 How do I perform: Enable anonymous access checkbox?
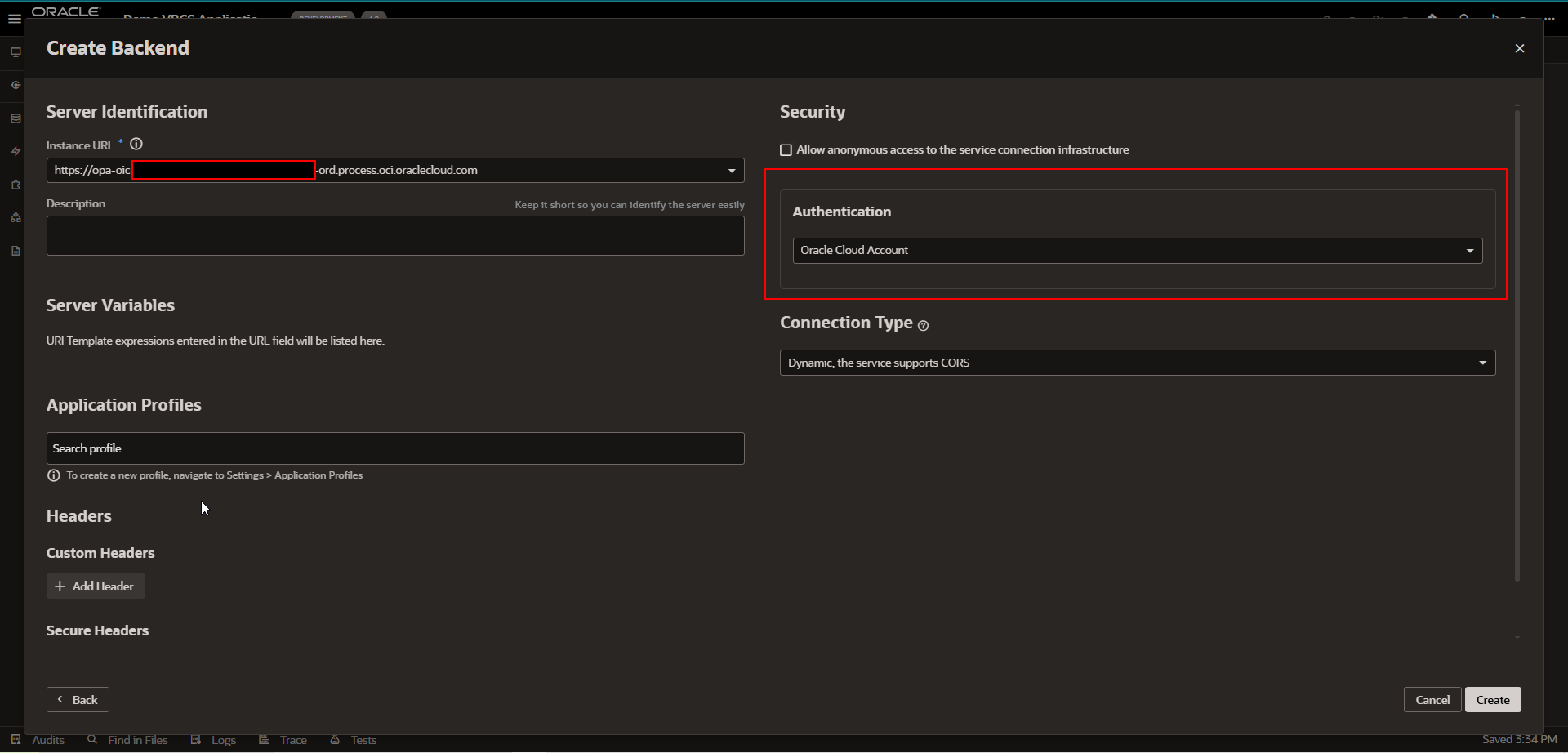click(786, 150)
